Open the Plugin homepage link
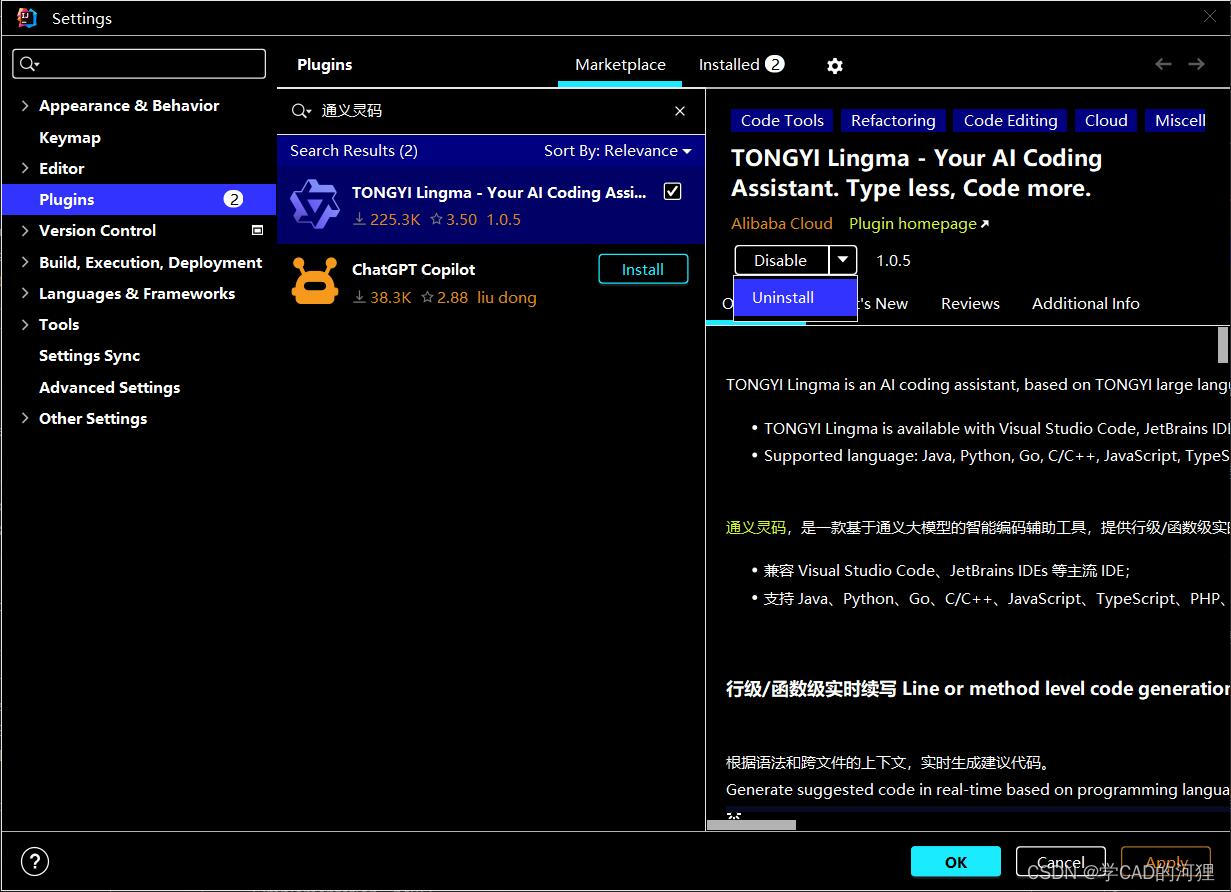This screenshot has width=1231, height=892. [x=919, y=224]
